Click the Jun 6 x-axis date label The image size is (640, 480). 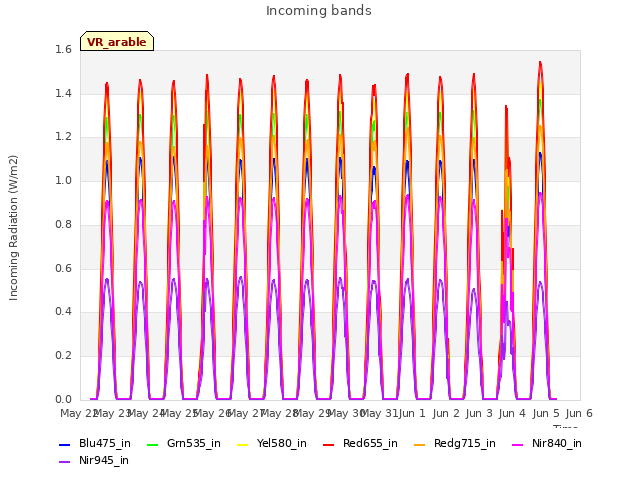coord(579,413)
